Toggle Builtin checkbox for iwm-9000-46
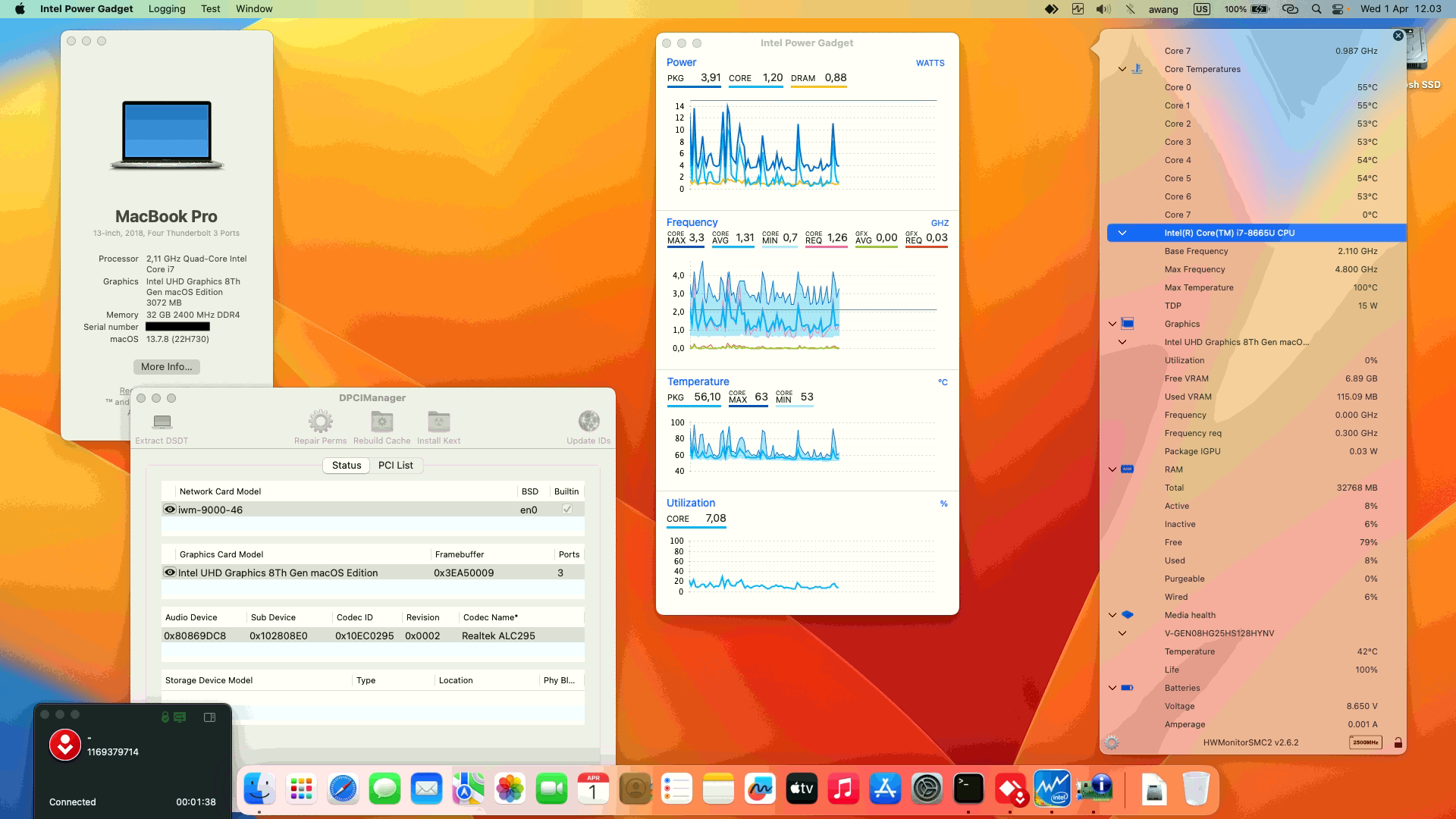The width and height of the screenshot is (1456, 819). coord(566,510)
